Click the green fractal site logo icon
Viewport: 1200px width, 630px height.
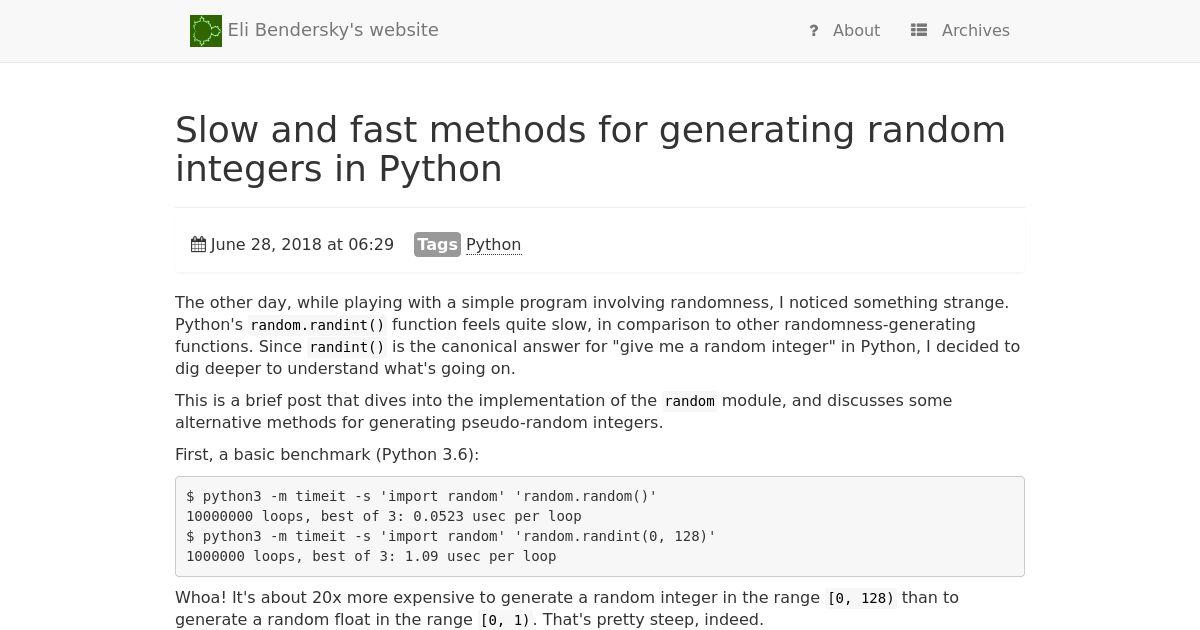206,31
